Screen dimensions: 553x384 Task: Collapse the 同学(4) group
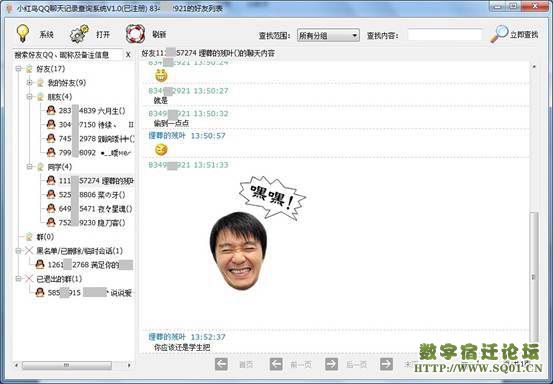click(30, 166)
